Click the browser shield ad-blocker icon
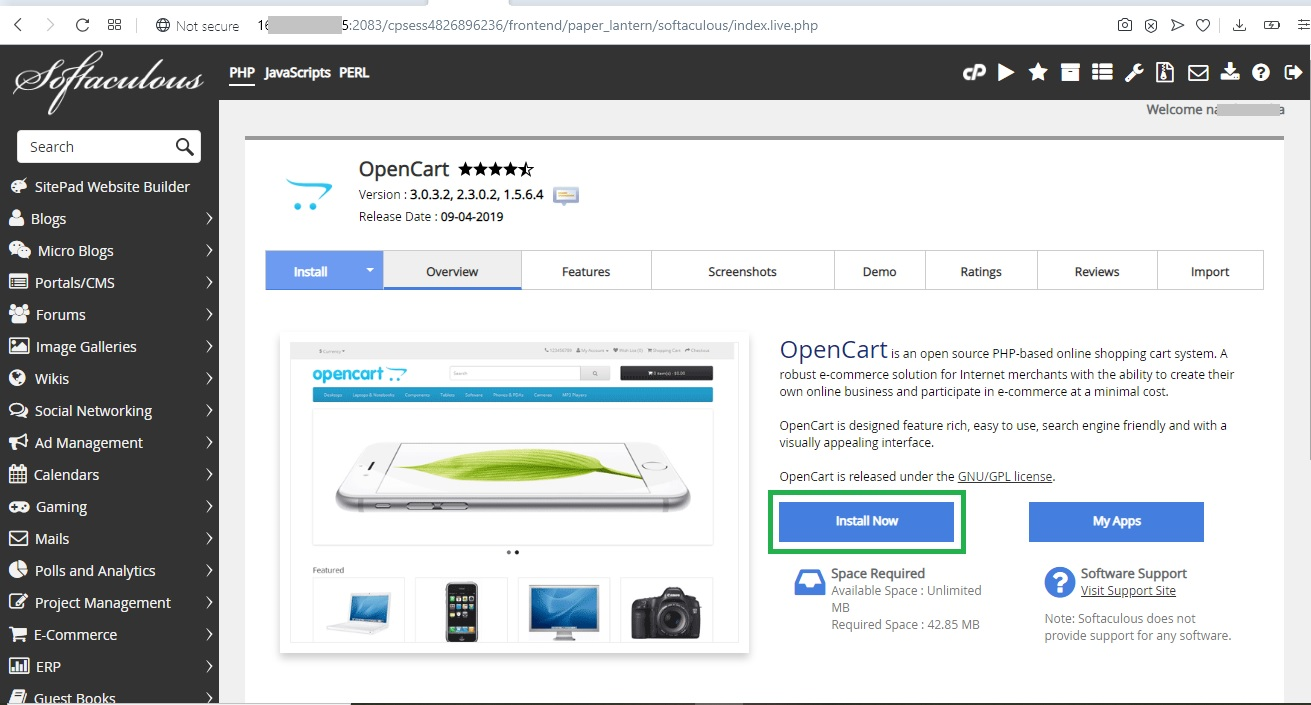The height and width of the screenshot is (705, 1311). click(1151, 25)
